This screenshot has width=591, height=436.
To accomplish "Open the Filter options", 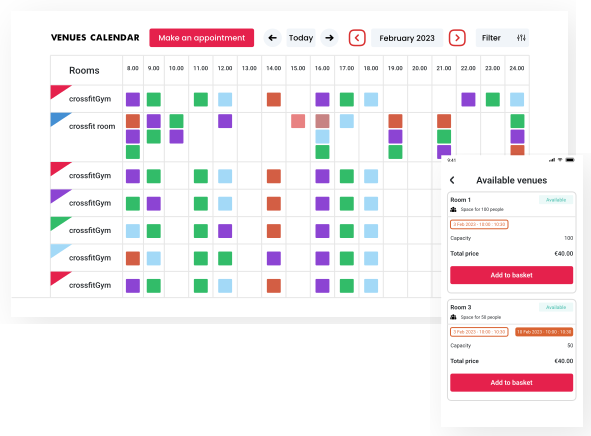I will 502,38.
